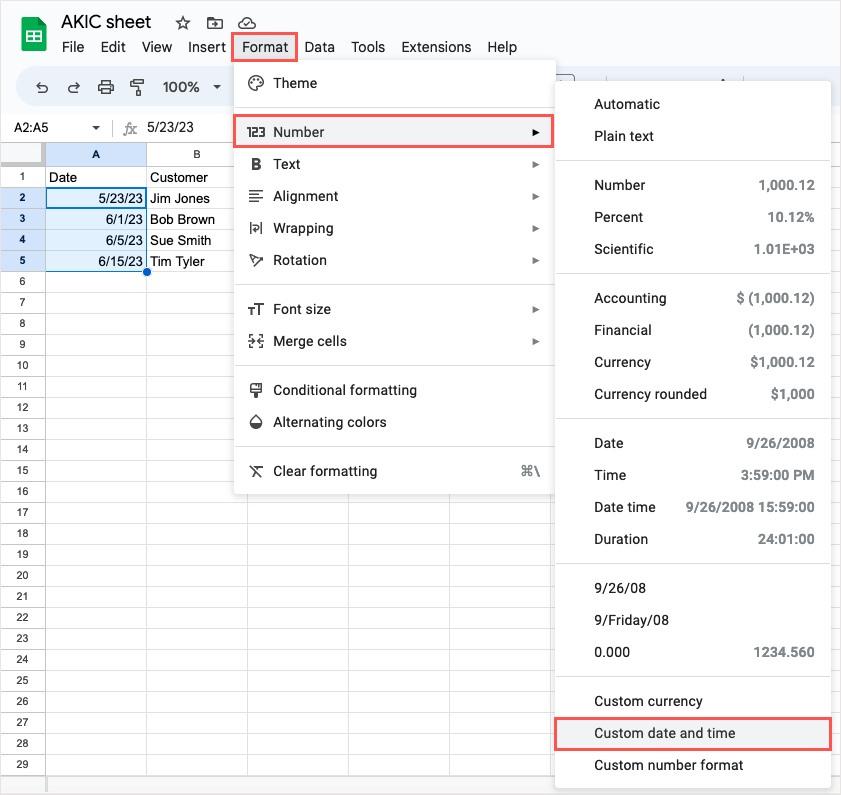Click the column A header

96,154
